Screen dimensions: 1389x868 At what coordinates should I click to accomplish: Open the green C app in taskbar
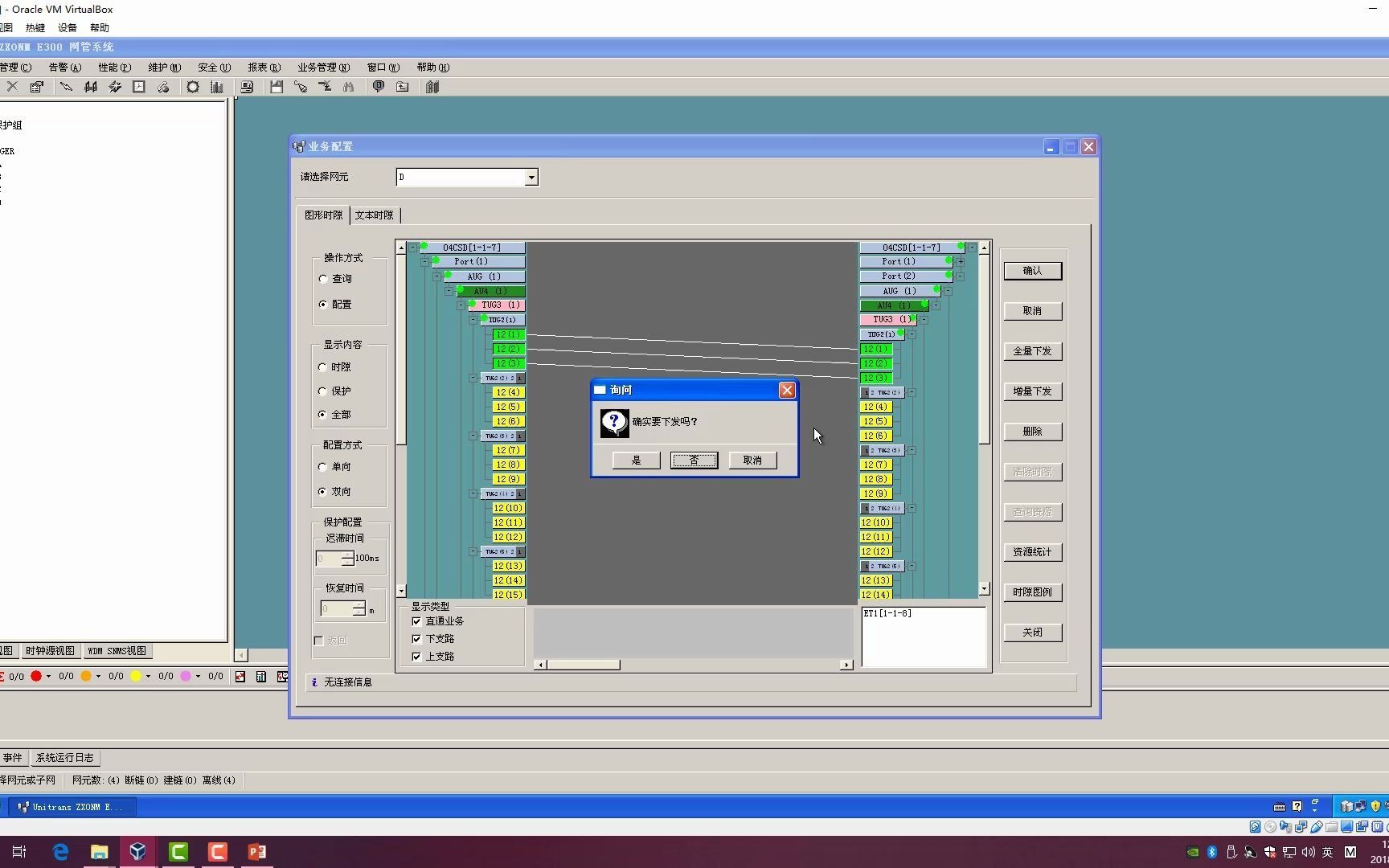178,852
